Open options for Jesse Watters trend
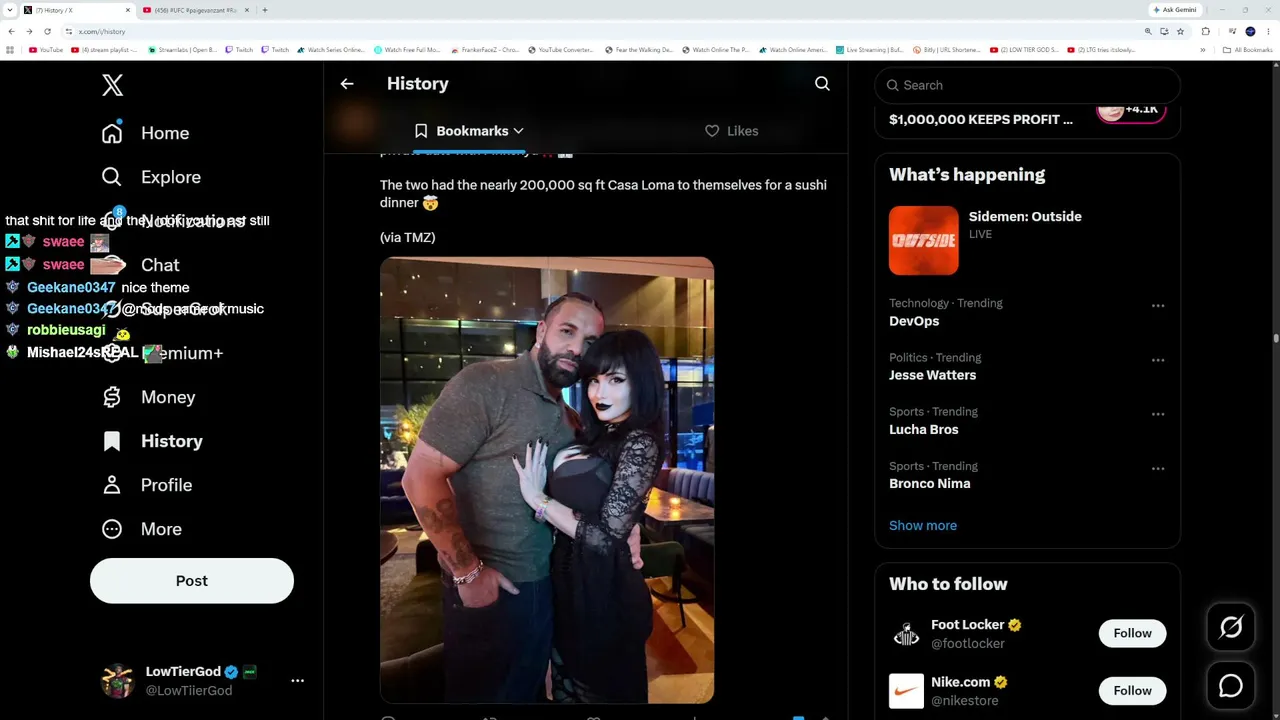 coord(1158,360)
